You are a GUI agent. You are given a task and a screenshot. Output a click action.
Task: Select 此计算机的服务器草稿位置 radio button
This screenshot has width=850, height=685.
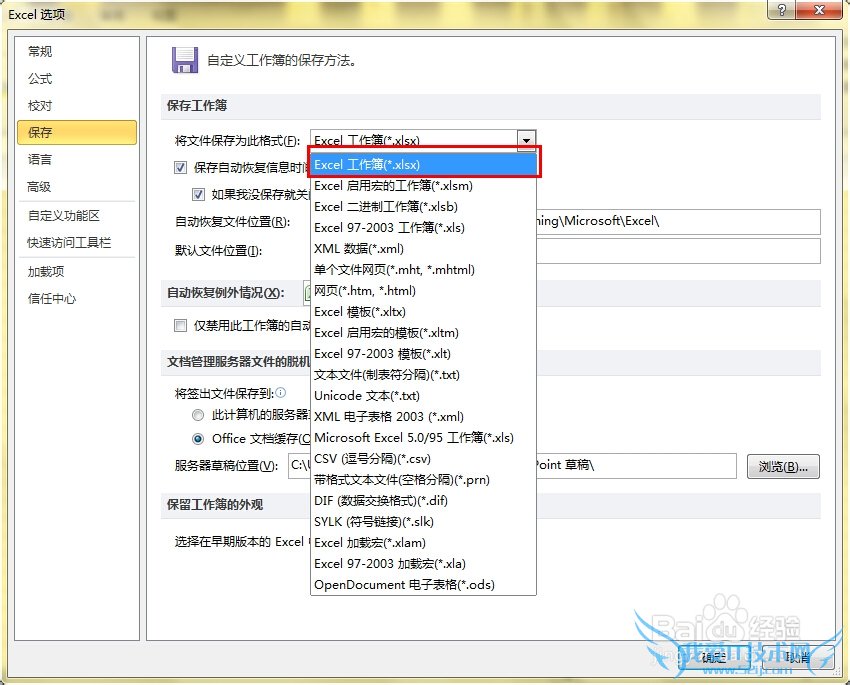[x=198, y=415]
